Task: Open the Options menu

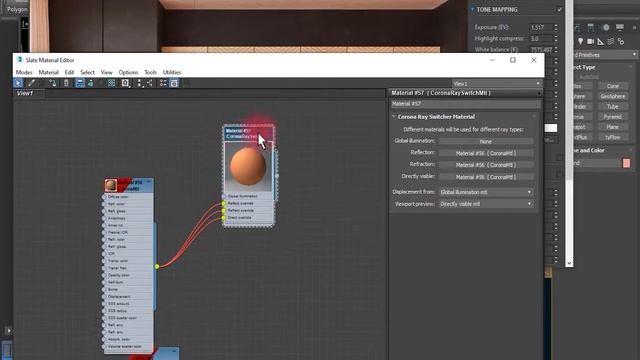Action: tap(128, 72)
